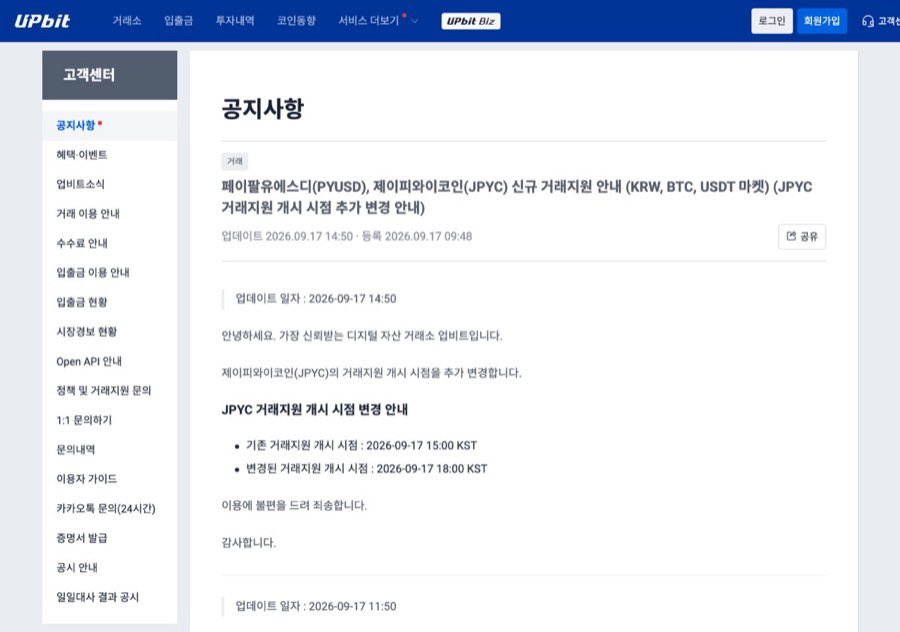Click the 업데이트 2026.09.17 14:50 timestamp line
The image size is (900, 632).
tap(347, 236)
